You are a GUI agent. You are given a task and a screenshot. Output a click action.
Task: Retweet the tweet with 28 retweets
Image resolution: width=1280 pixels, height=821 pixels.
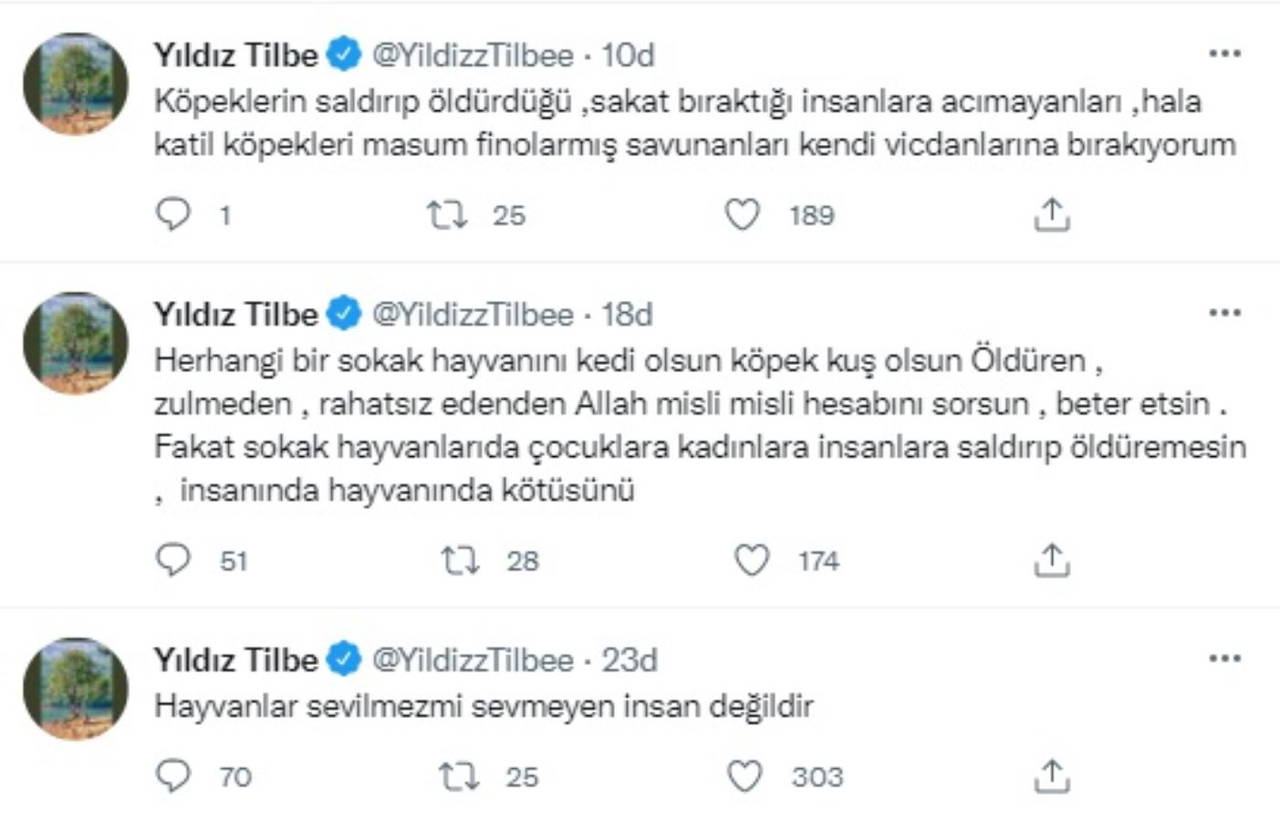460,560
